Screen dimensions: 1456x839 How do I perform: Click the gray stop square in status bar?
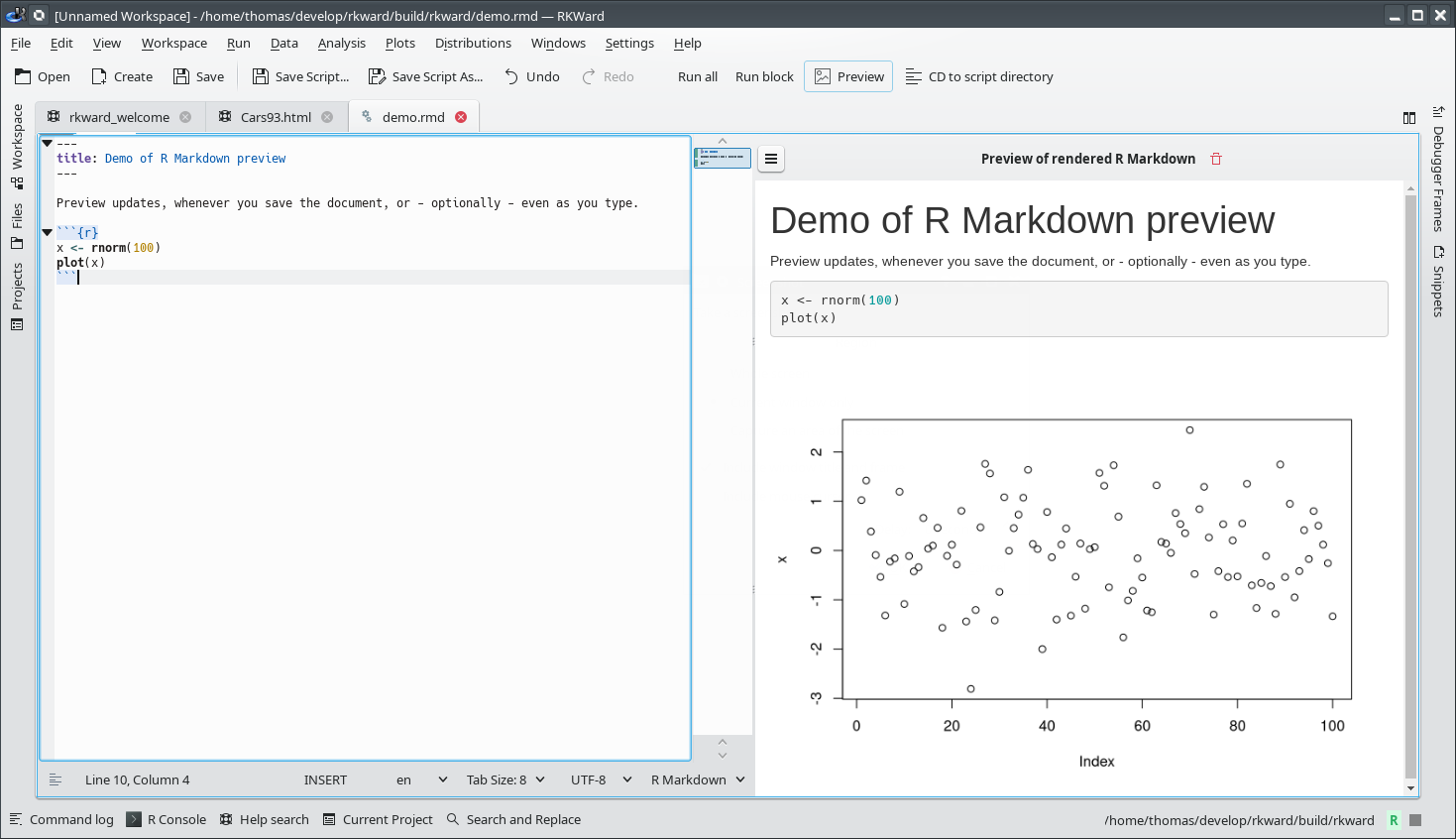[1415, 820]
